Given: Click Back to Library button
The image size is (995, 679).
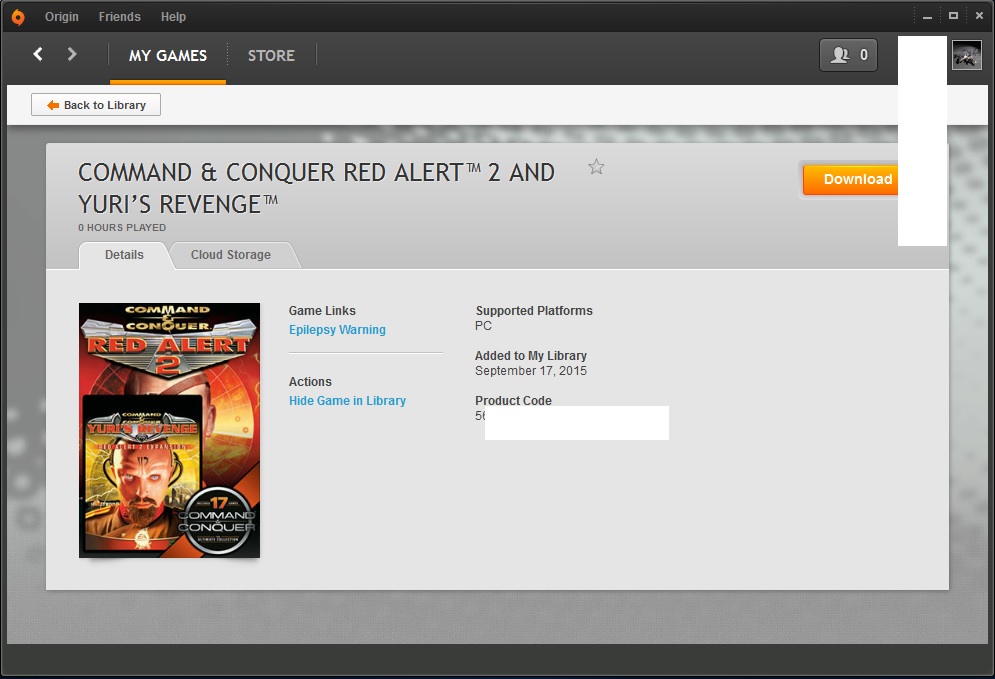Looking at the screenshot, I should pos(96,105).
